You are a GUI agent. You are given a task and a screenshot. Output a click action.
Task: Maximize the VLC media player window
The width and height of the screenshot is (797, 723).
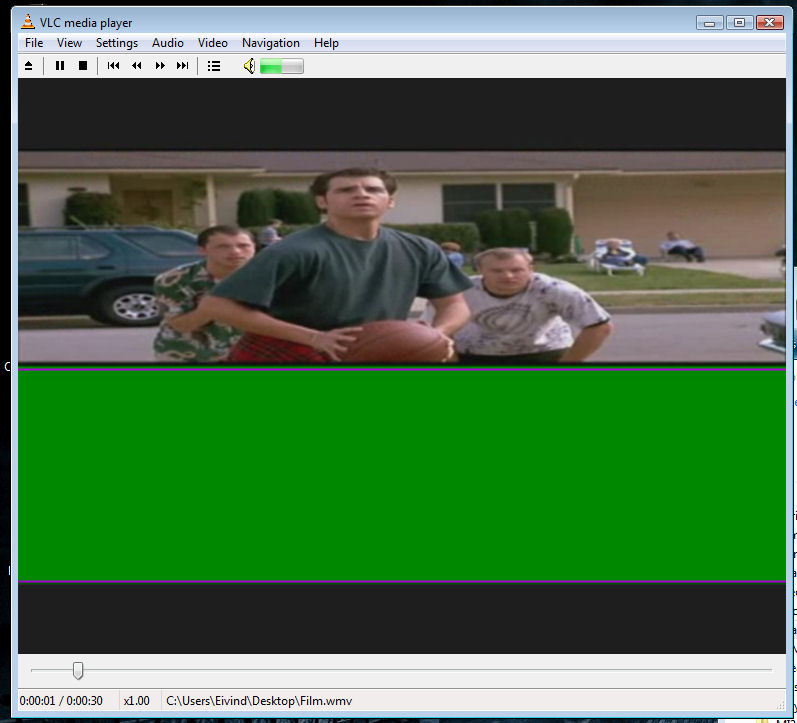pos(740,22)
